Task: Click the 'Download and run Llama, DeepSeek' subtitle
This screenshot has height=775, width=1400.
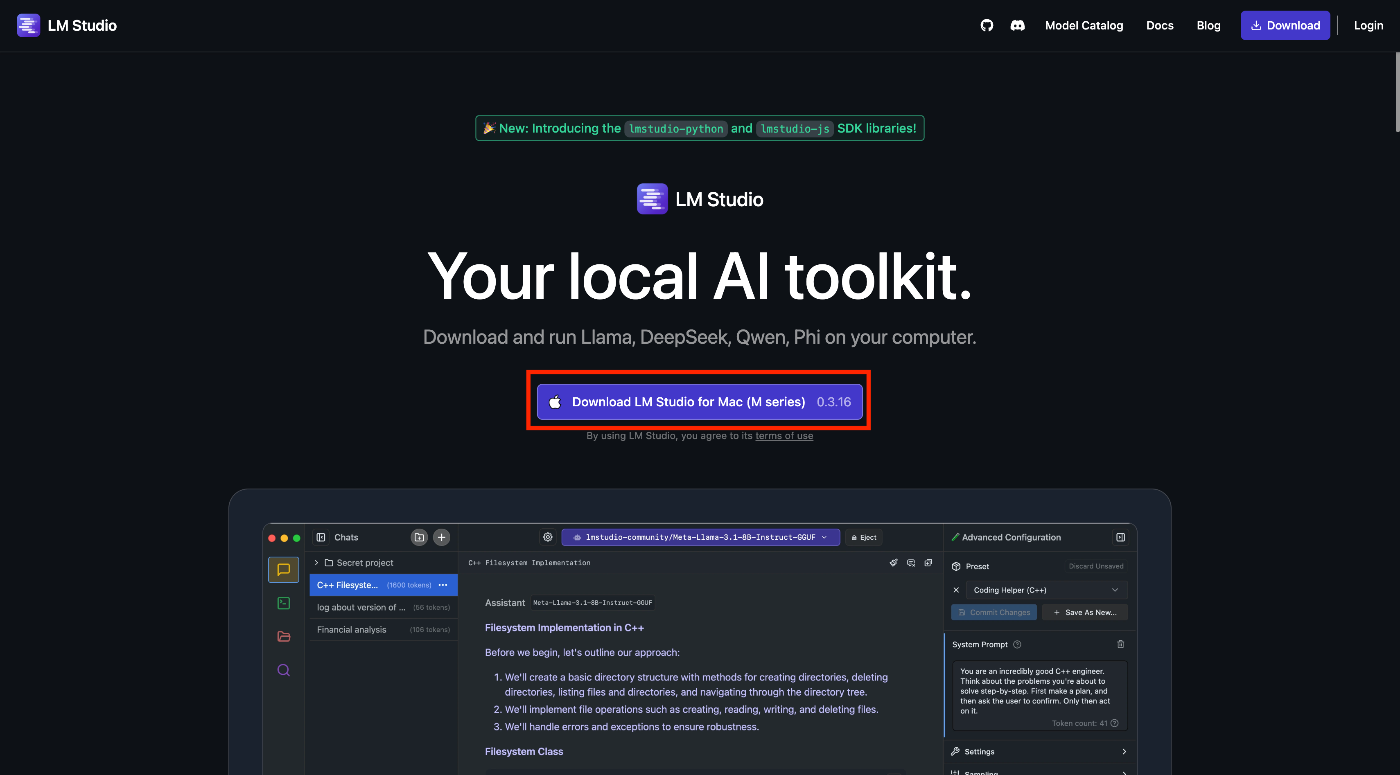Action: click(x=700, y=337)
